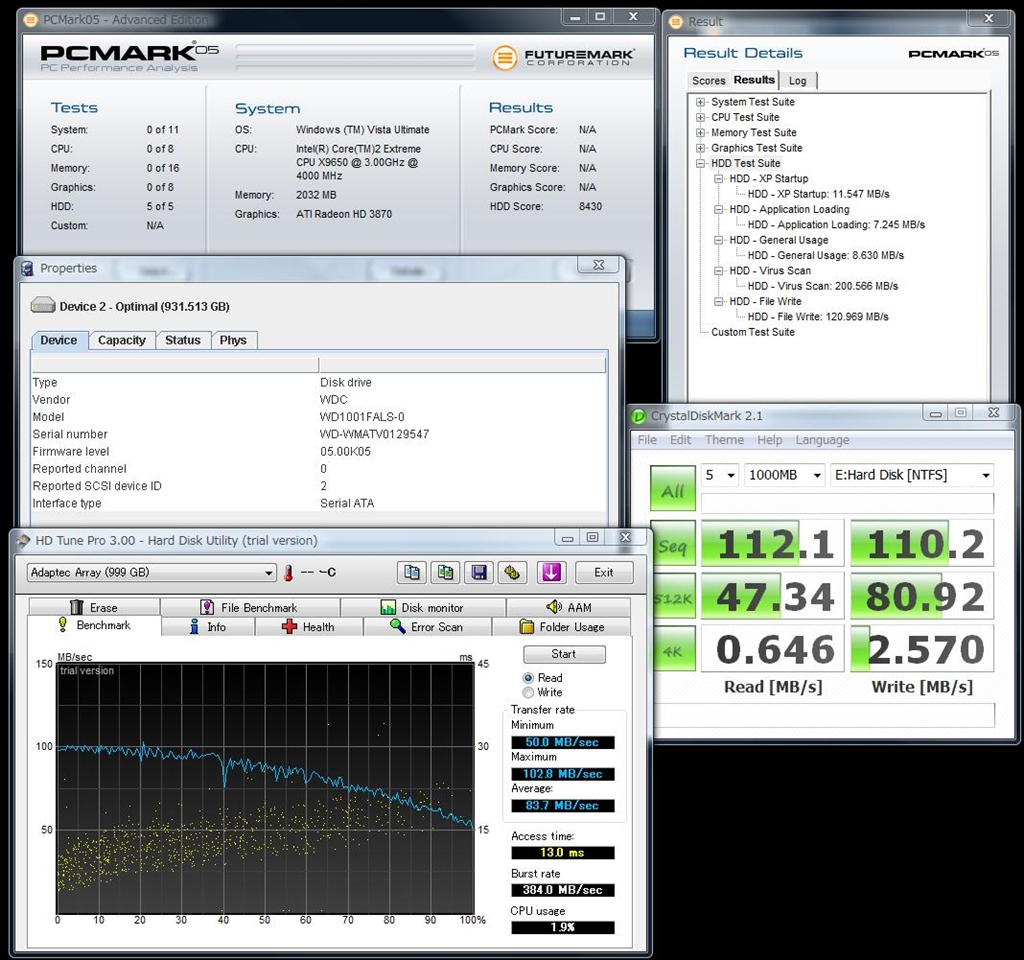This screenshot has width=1024, height=960.
Task: Select the Phys tab in Properties
Action: click(x=233, y=340)
